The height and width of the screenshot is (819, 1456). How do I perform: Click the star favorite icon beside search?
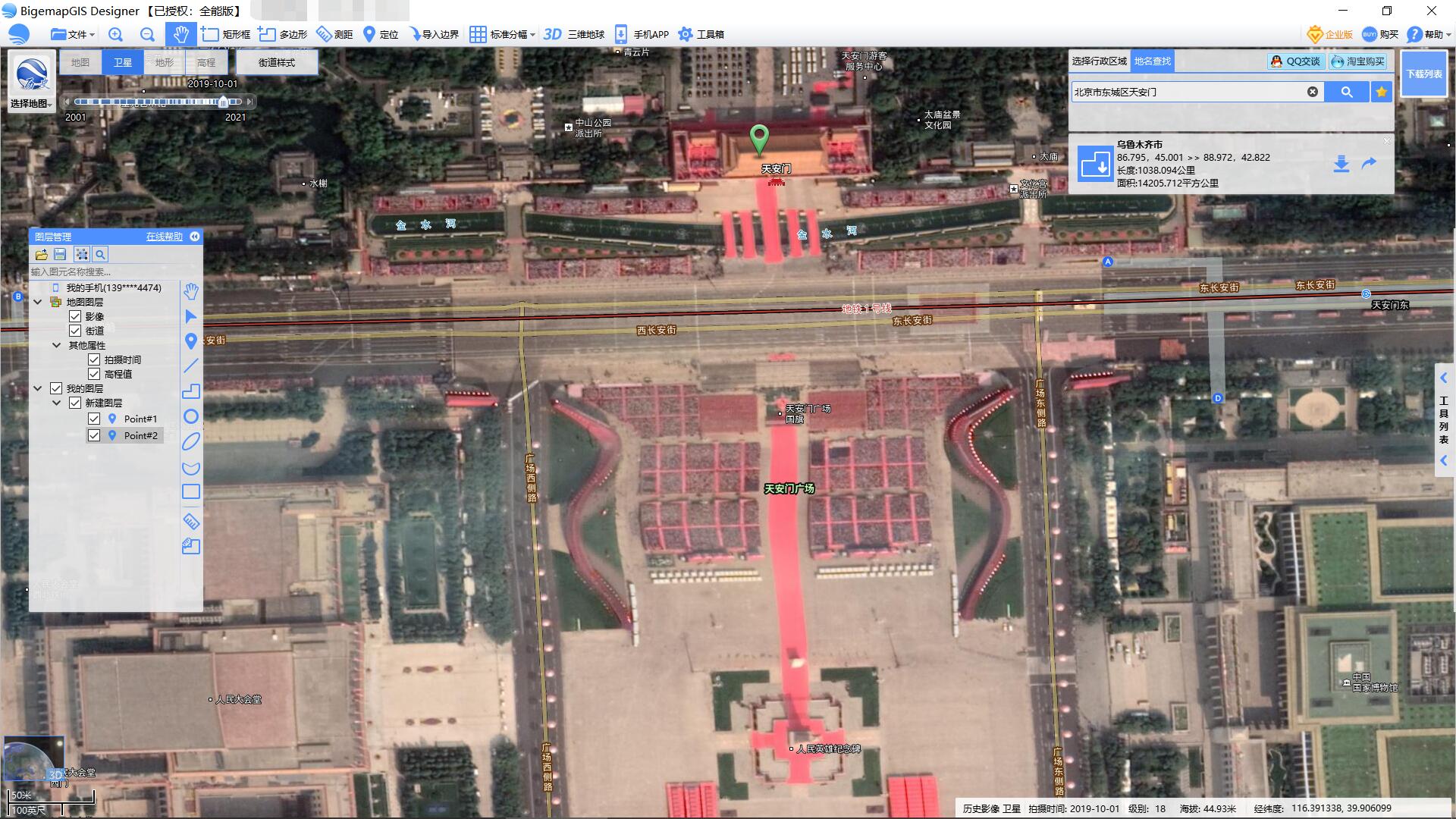[x=1382, y=92]
